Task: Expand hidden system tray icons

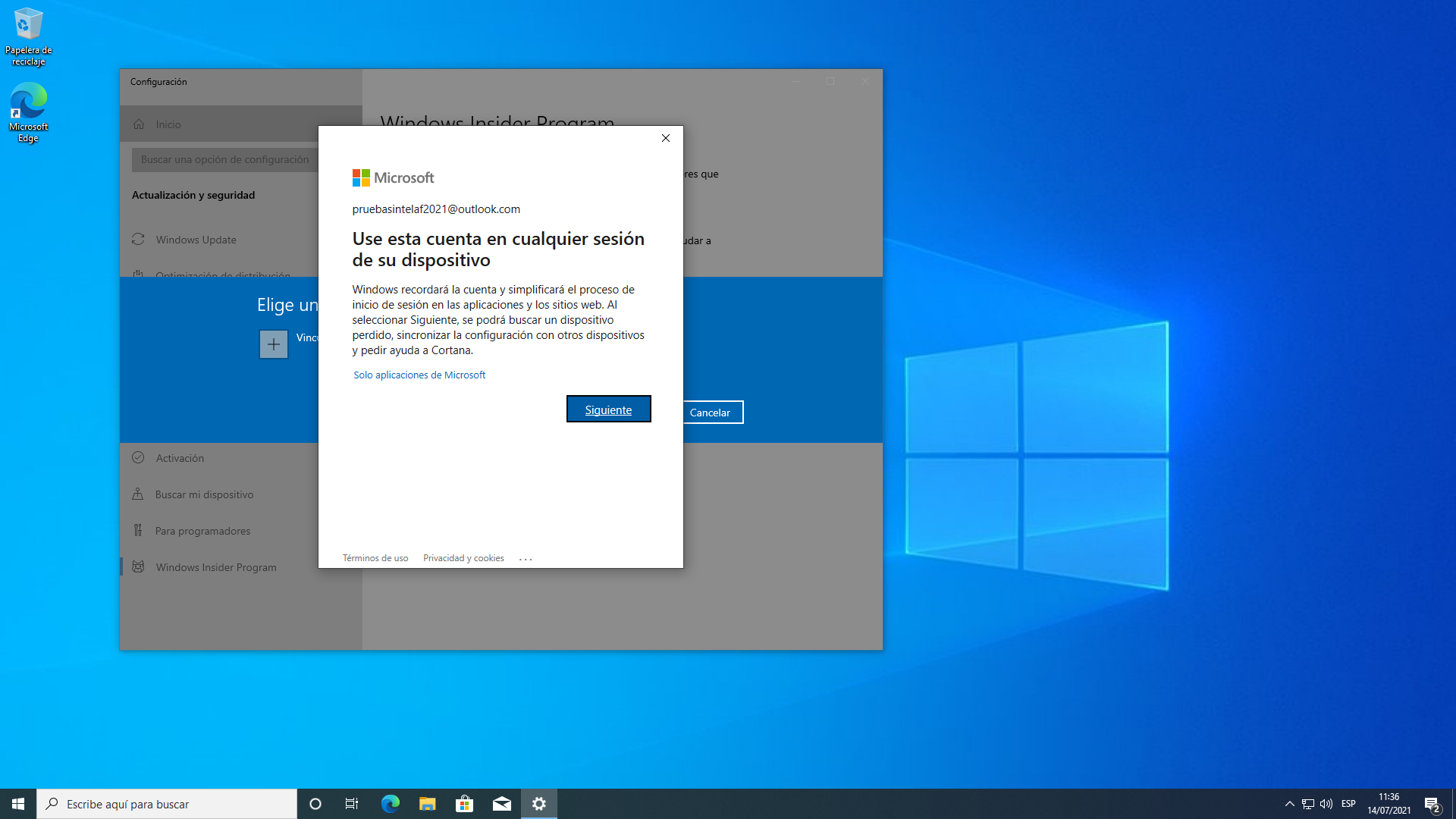Action: [1289, 804]
